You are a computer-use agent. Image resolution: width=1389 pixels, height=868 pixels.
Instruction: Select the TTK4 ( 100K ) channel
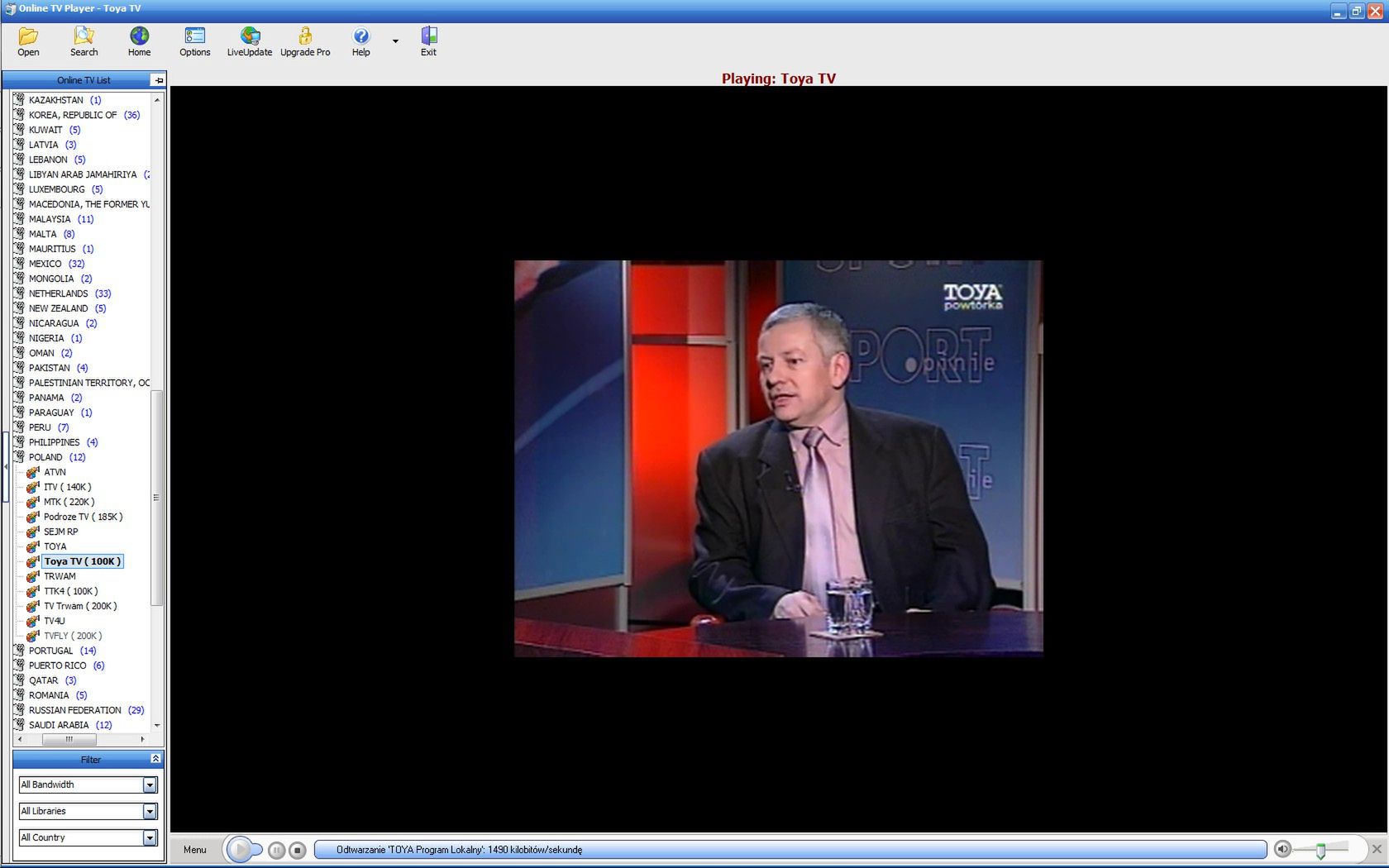click(70, 591)
